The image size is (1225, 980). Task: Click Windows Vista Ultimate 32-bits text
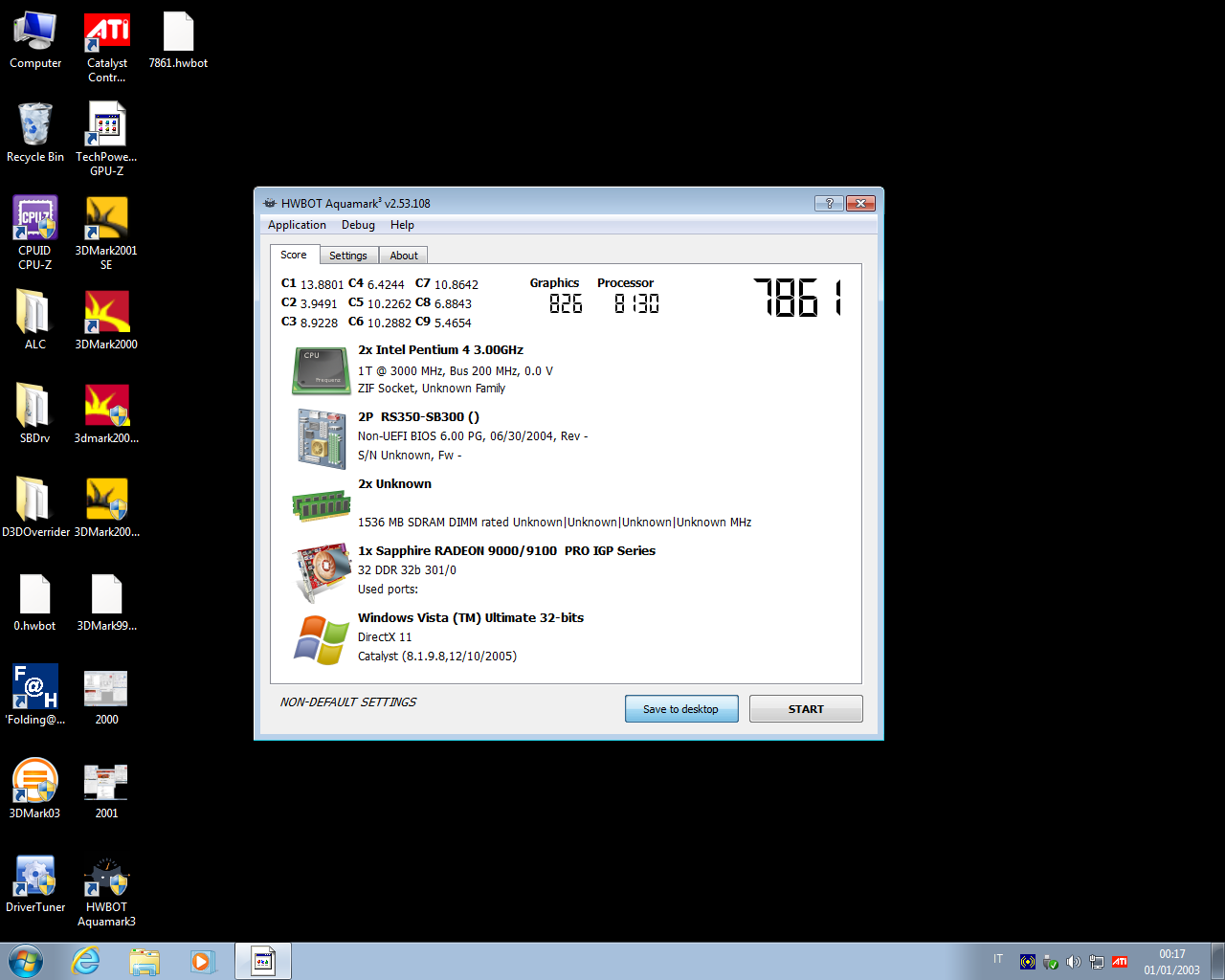click(471, 618)
